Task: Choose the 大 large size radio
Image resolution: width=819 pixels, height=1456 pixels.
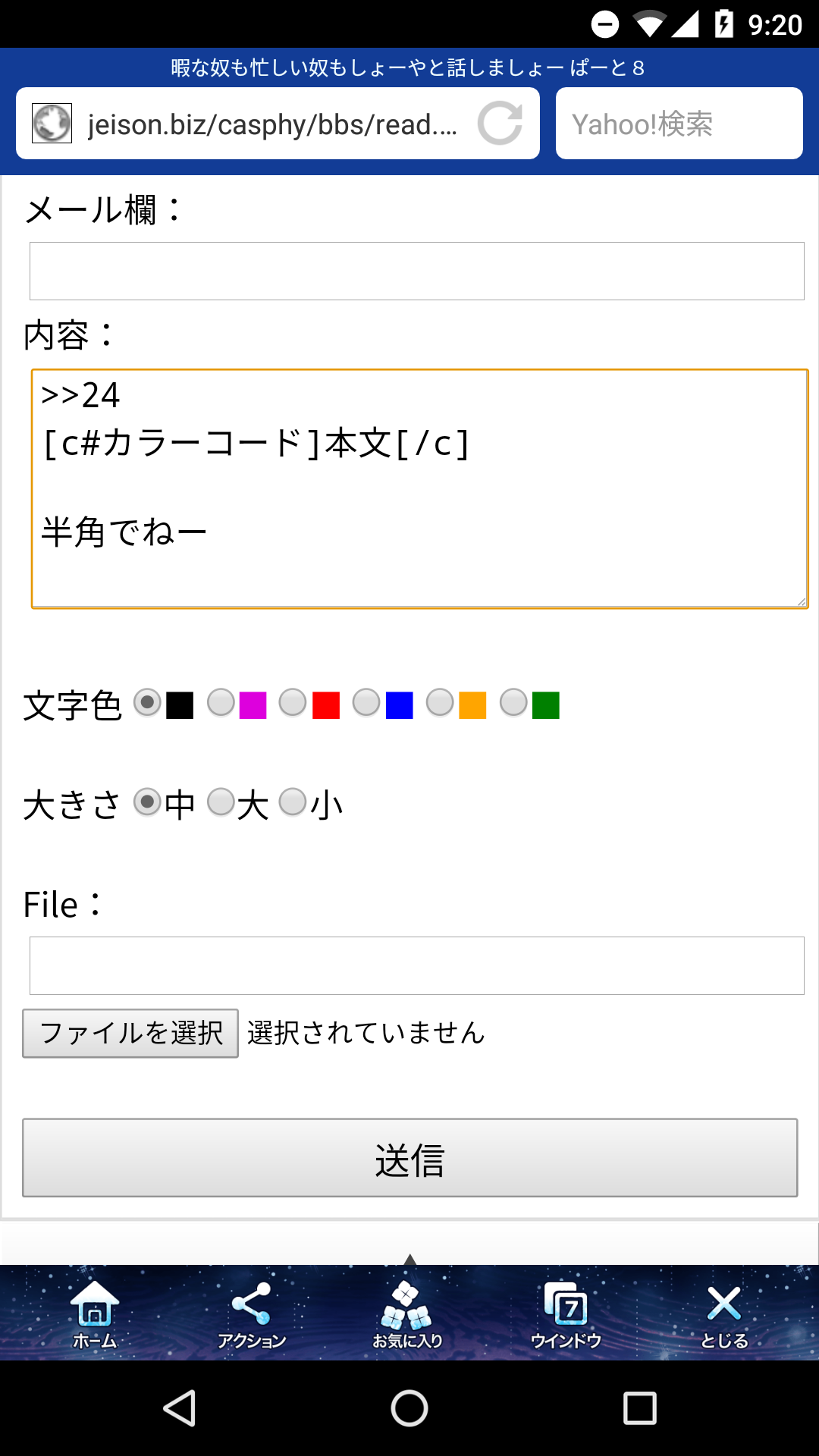Action: click(x=221, y=802)
